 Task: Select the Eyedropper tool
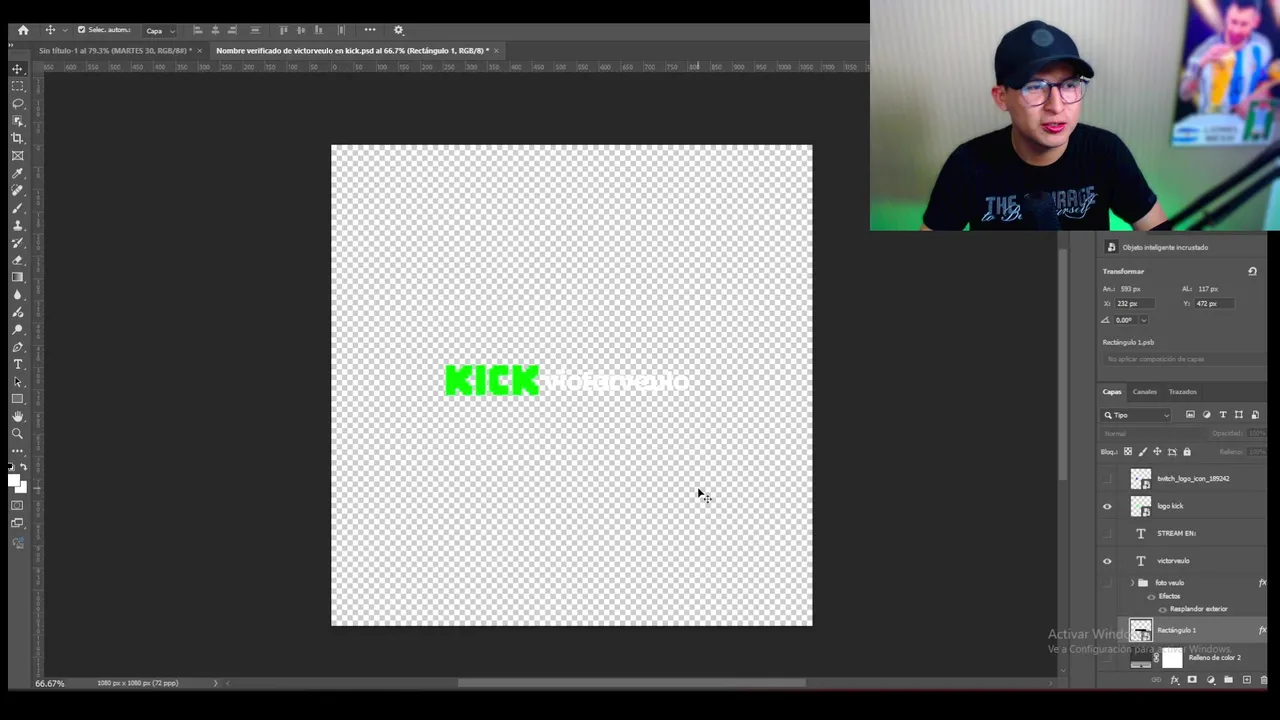(x=17, y=173)
